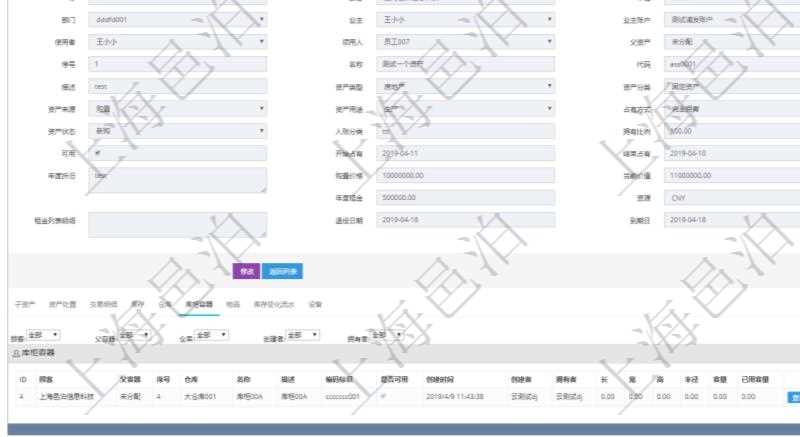Click the 年度折旧 text area
Image resolution: width=800 pixels, height=437 pixels.
click(x=178, y=180)
